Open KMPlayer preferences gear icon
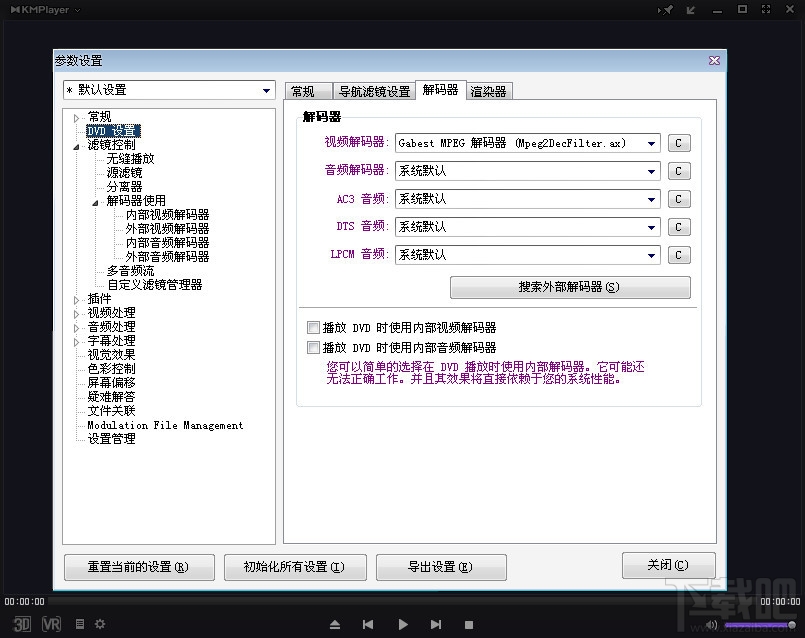Screen dimensions: 805x638 pos(98,624)
